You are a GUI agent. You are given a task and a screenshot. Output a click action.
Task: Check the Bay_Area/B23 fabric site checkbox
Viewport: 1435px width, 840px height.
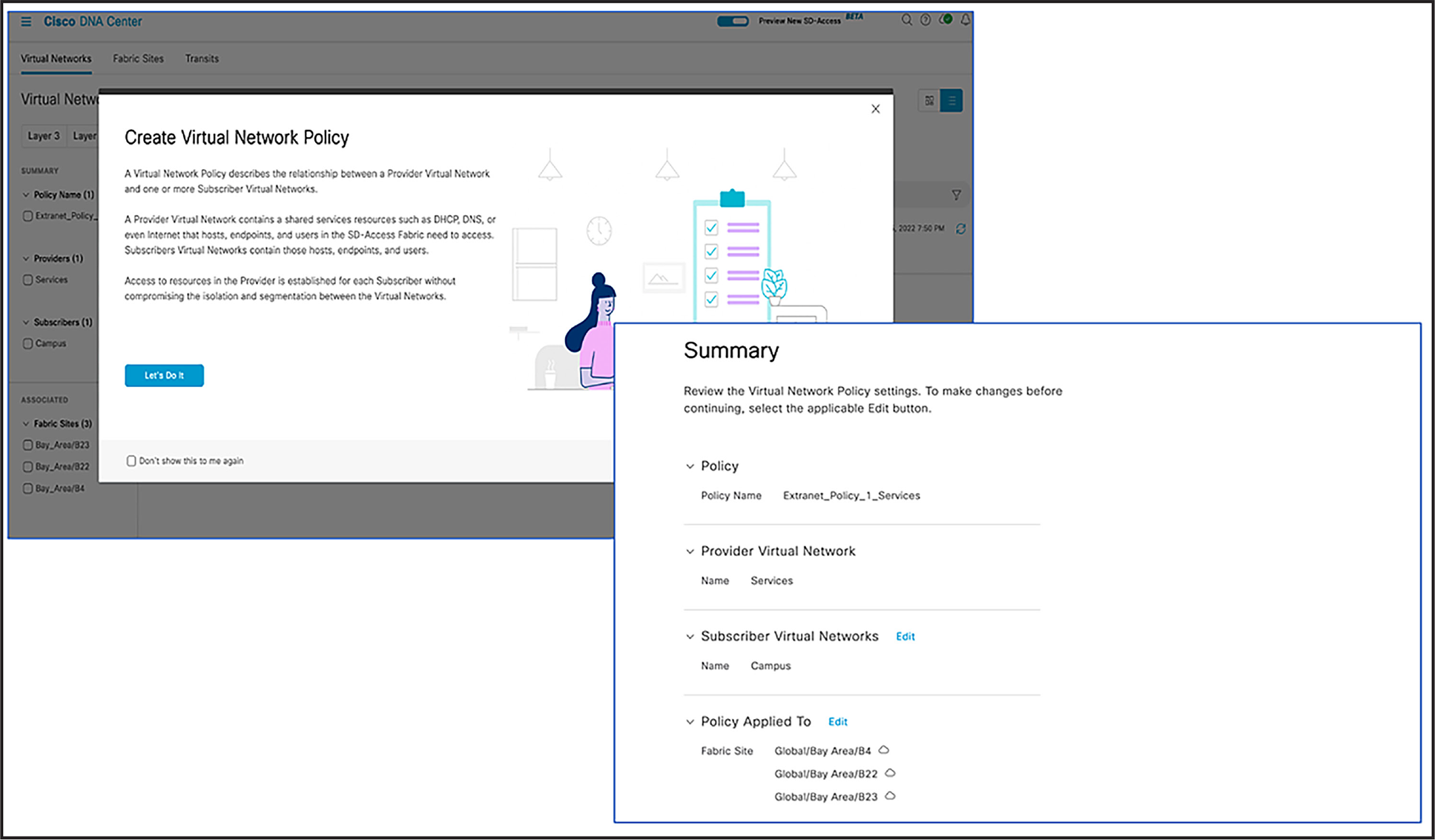point(28,446)
